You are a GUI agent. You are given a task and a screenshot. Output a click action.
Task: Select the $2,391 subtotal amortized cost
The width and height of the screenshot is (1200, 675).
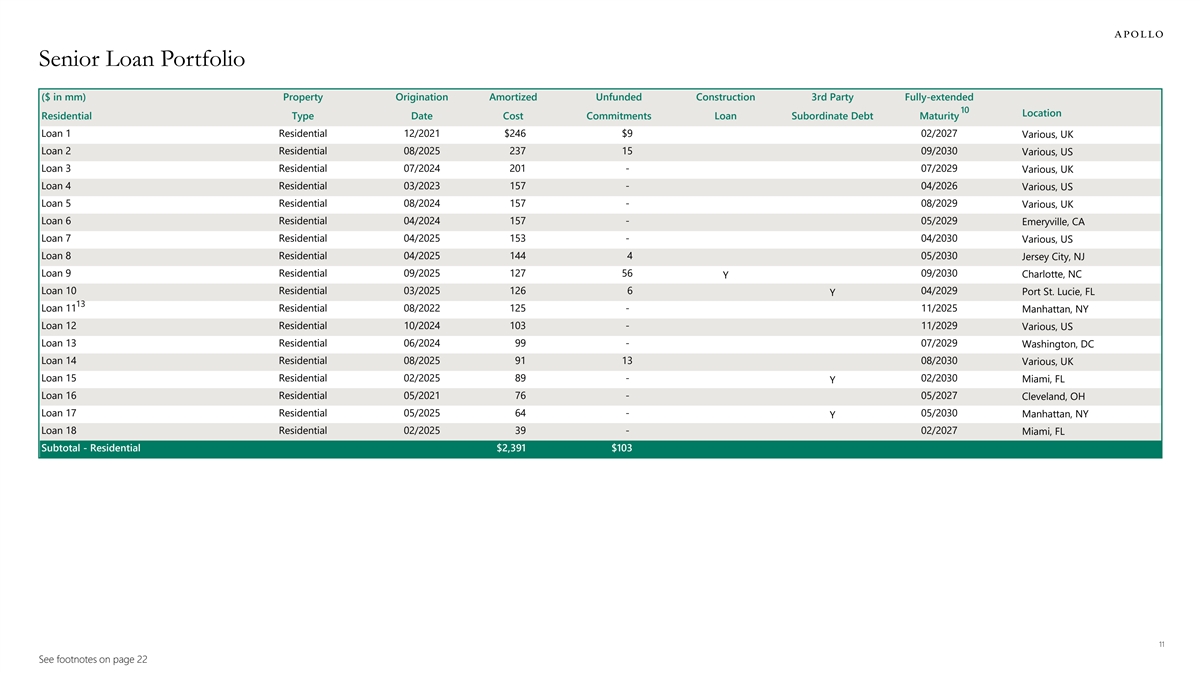[x=511, y=448]
